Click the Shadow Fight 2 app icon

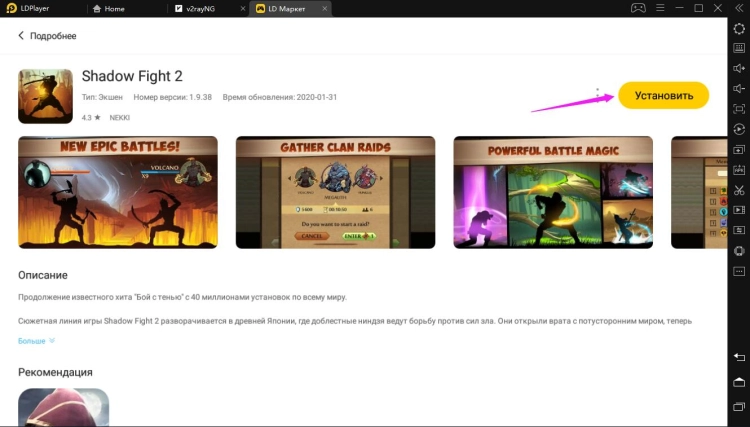[45, 96]
